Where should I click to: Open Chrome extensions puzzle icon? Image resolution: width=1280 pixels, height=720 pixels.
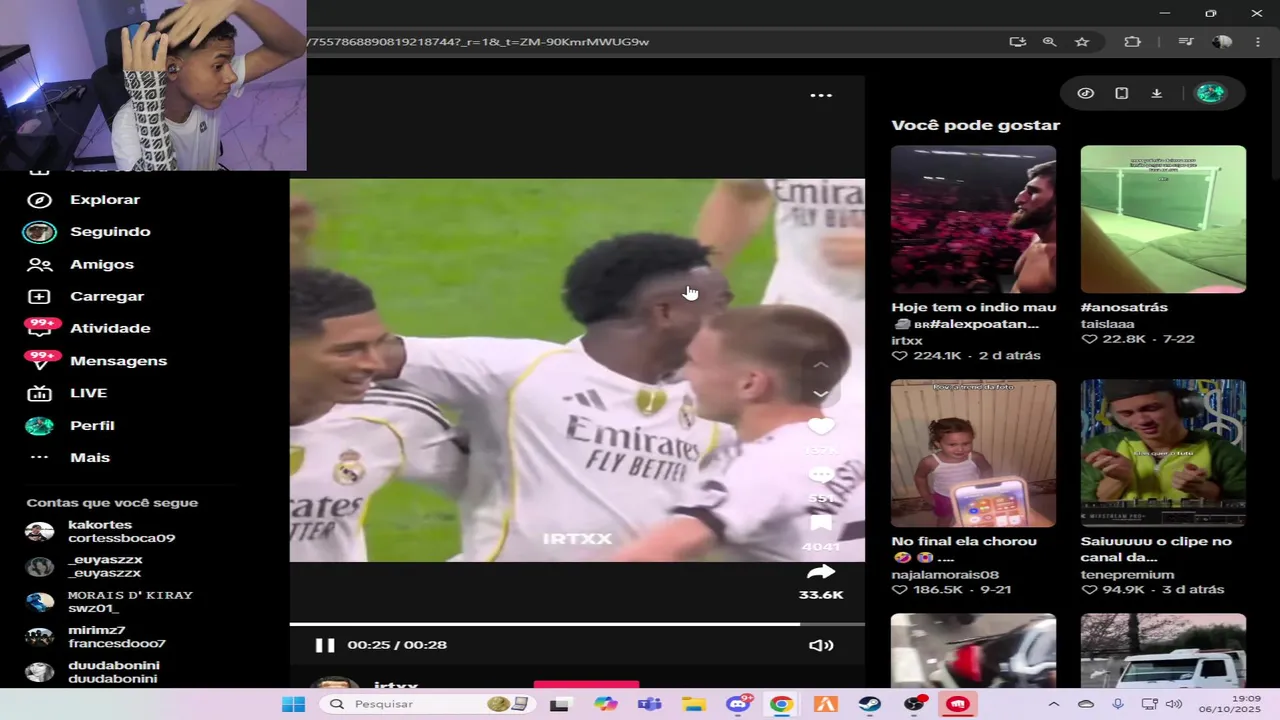(x=1133, y=42)
